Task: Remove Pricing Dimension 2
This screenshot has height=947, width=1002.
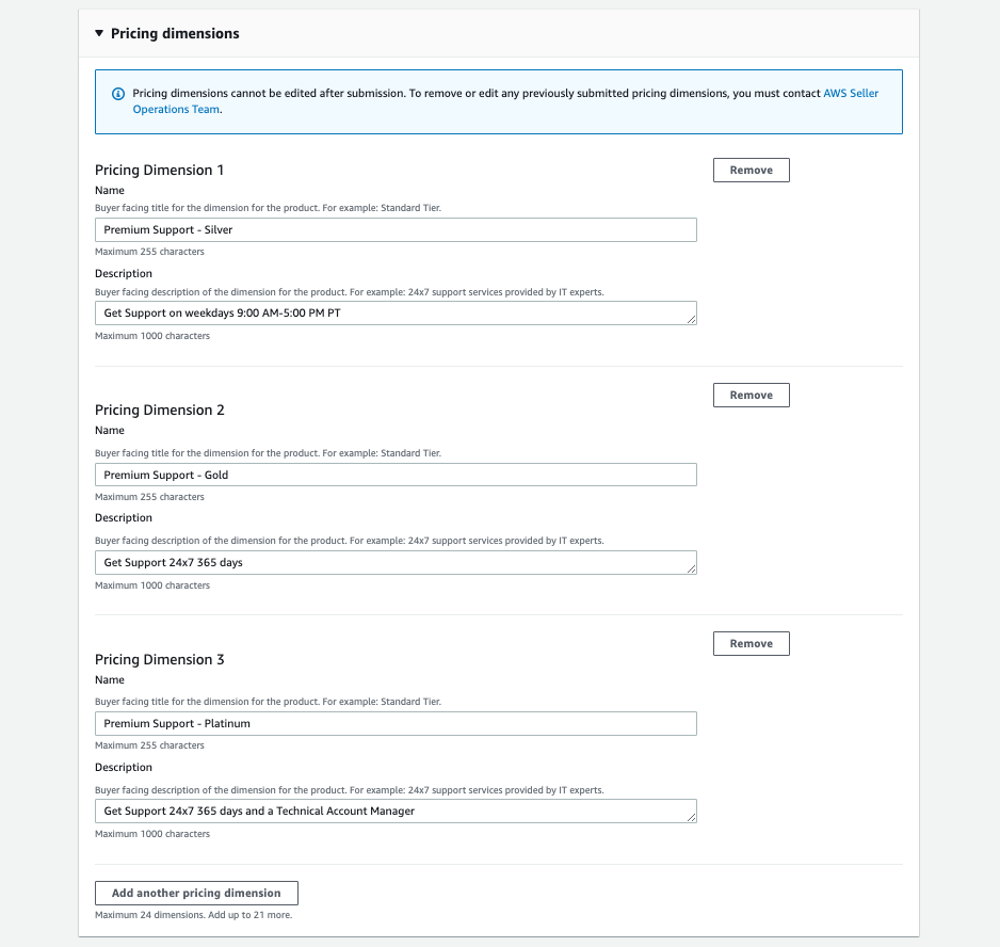Action: click(x=751, y=395)
